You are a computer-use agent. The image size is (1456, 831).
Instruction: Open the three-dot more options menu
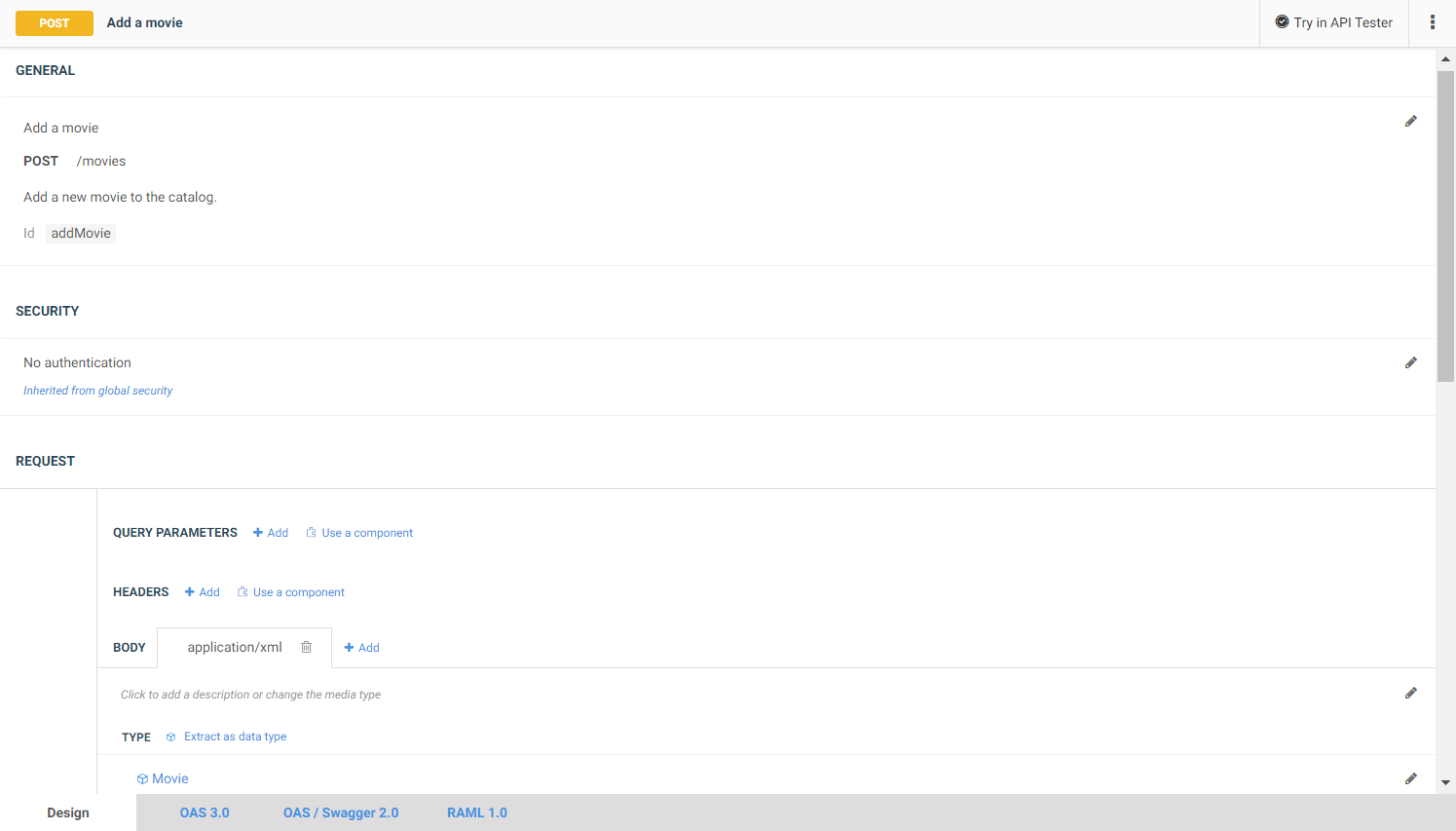(1432, 22)
